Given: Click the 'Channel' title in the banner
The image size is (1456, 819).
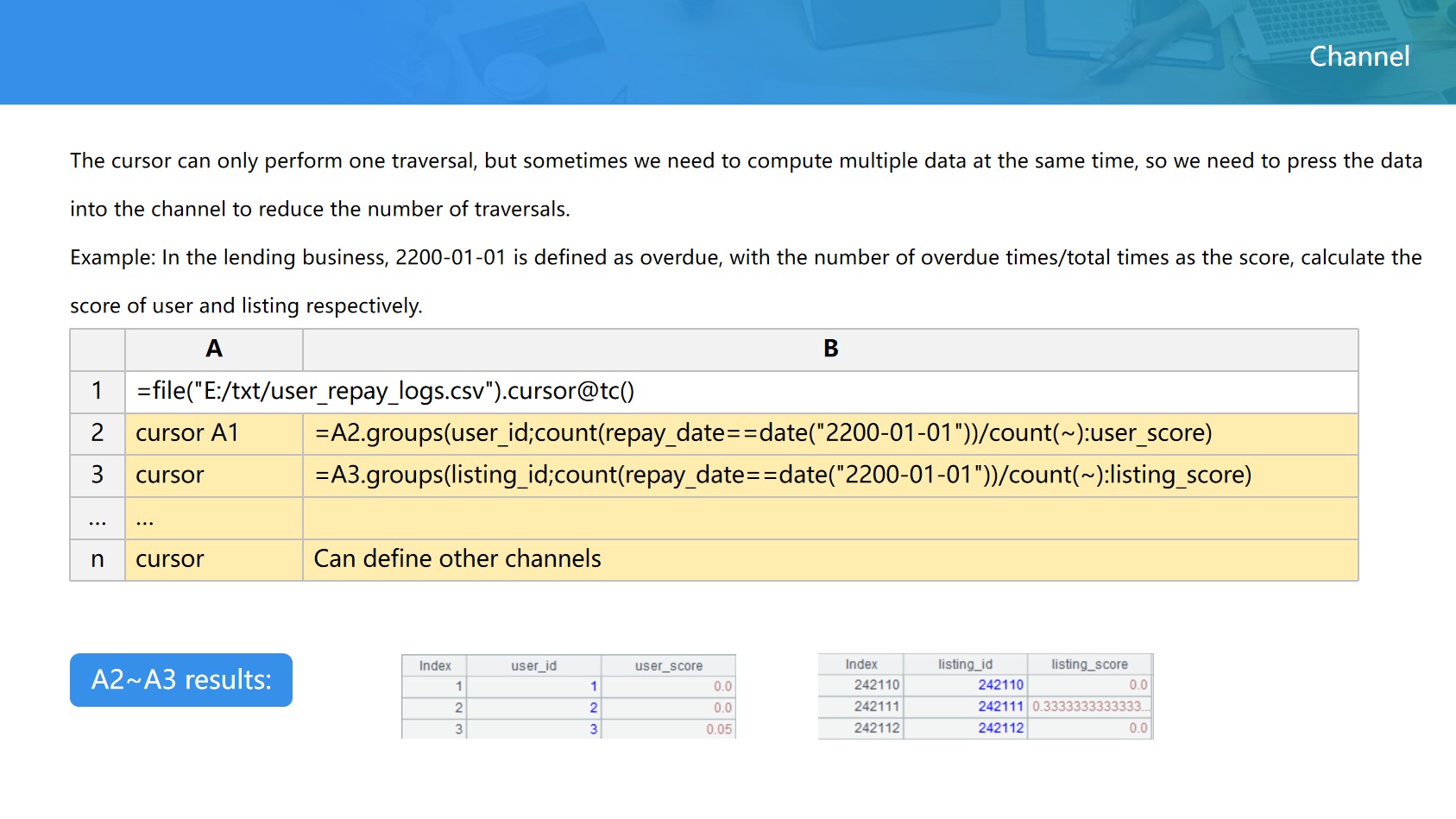Looking at the screenshot, I should coord(1358,56).
